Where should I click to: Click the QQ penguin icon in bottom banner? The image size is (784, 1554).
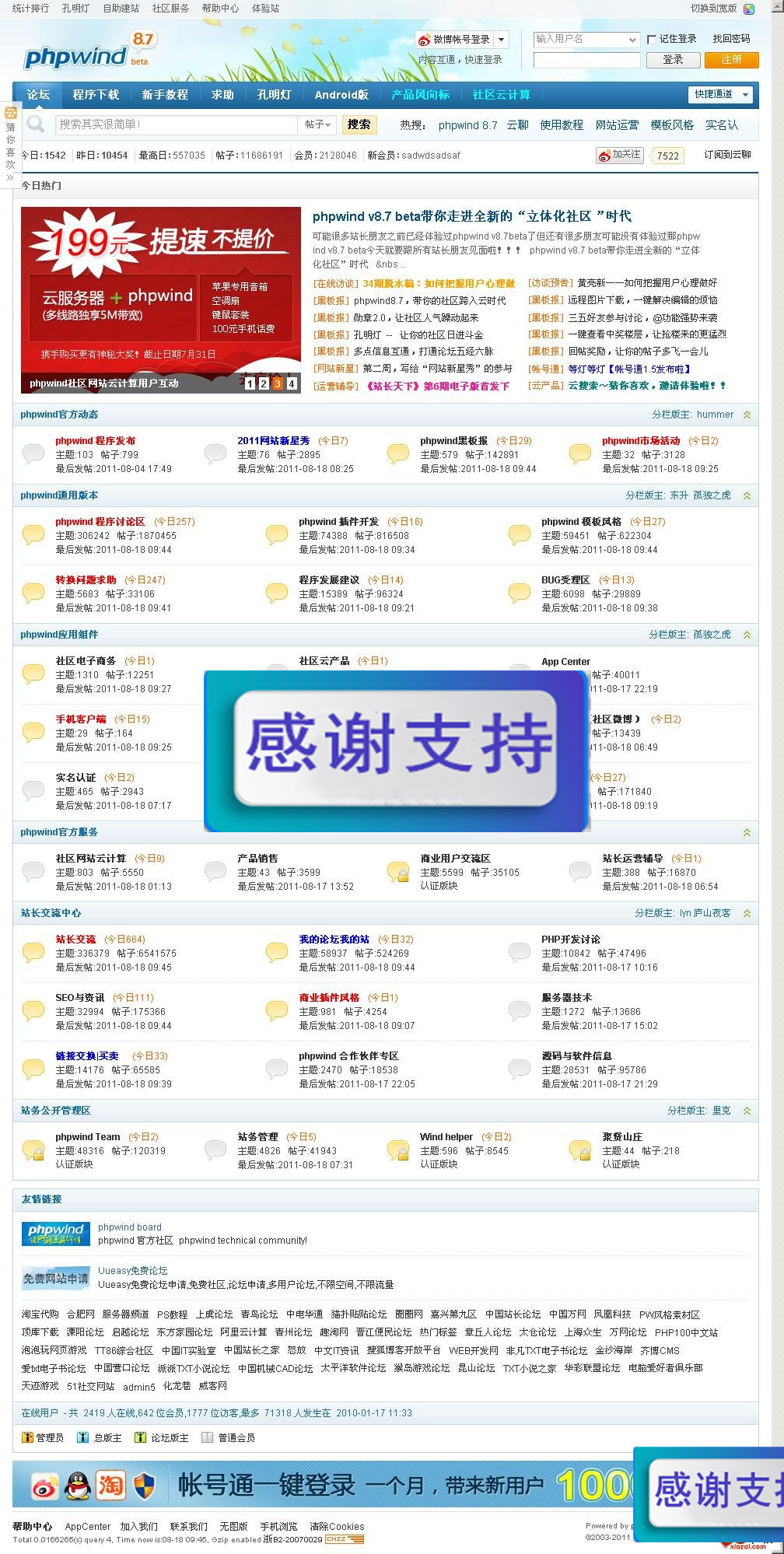pyautogui.click(x=78, y=1486)
